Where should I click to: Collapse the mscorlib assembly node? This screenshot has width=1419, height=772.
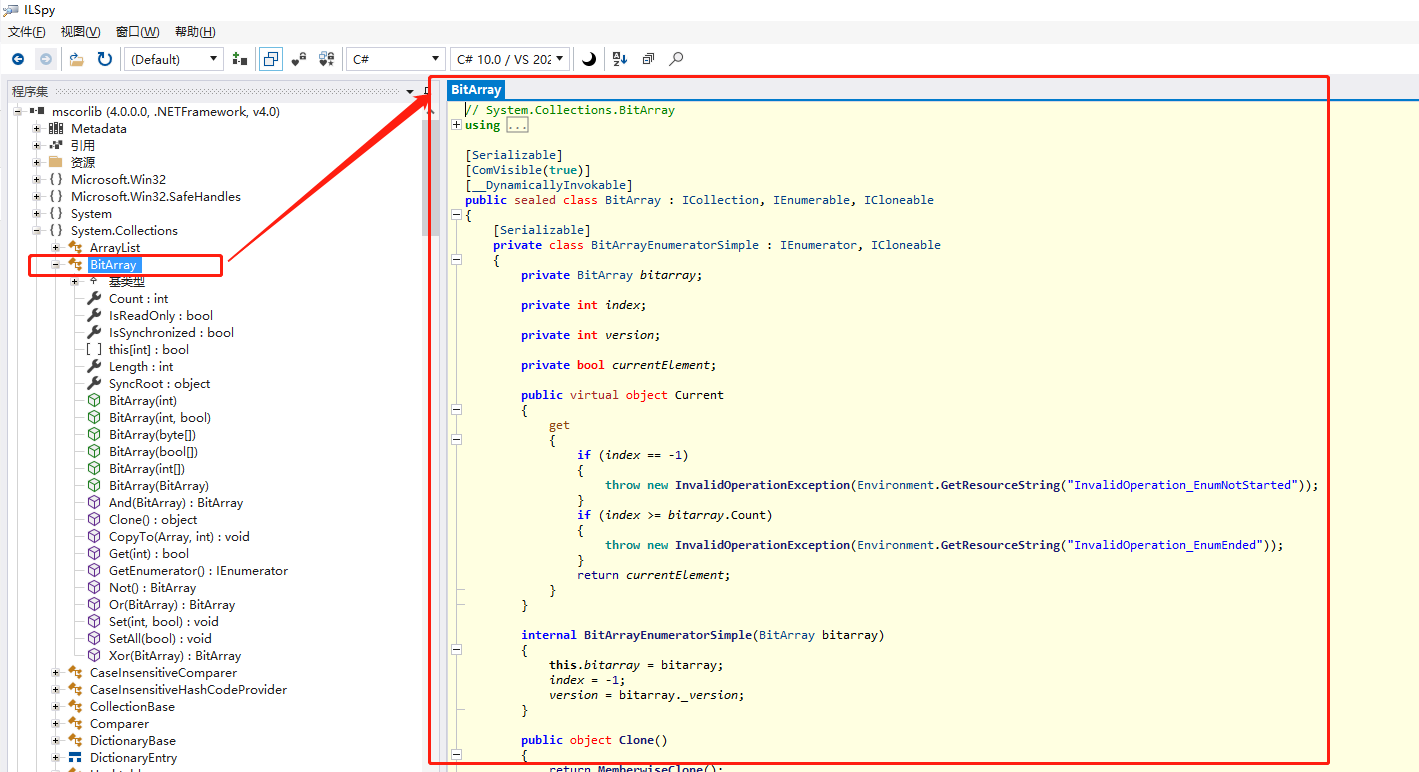(x=18, y=111)
